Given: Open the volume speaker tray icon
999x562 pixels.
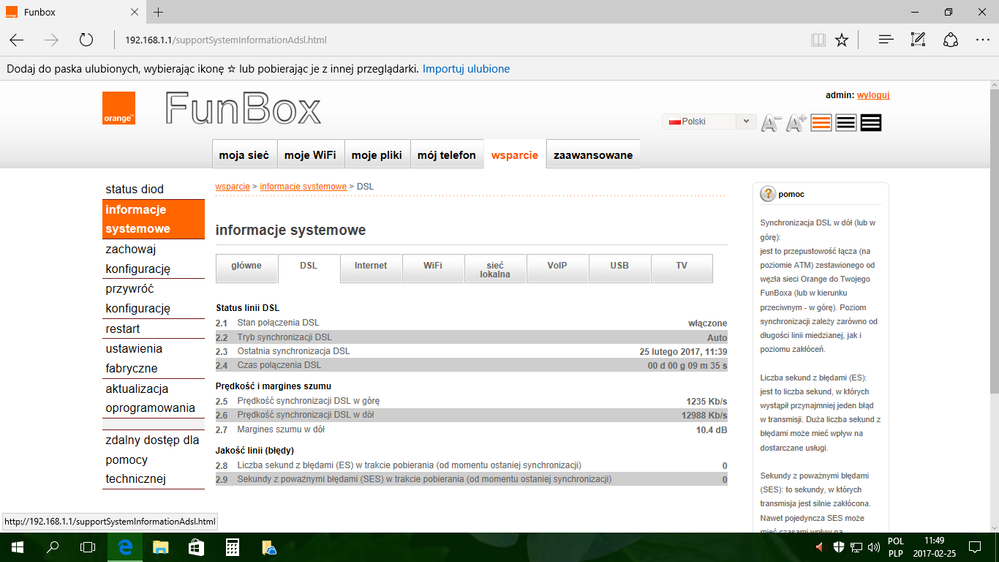Looking at the screenshot, I should 873,547.
